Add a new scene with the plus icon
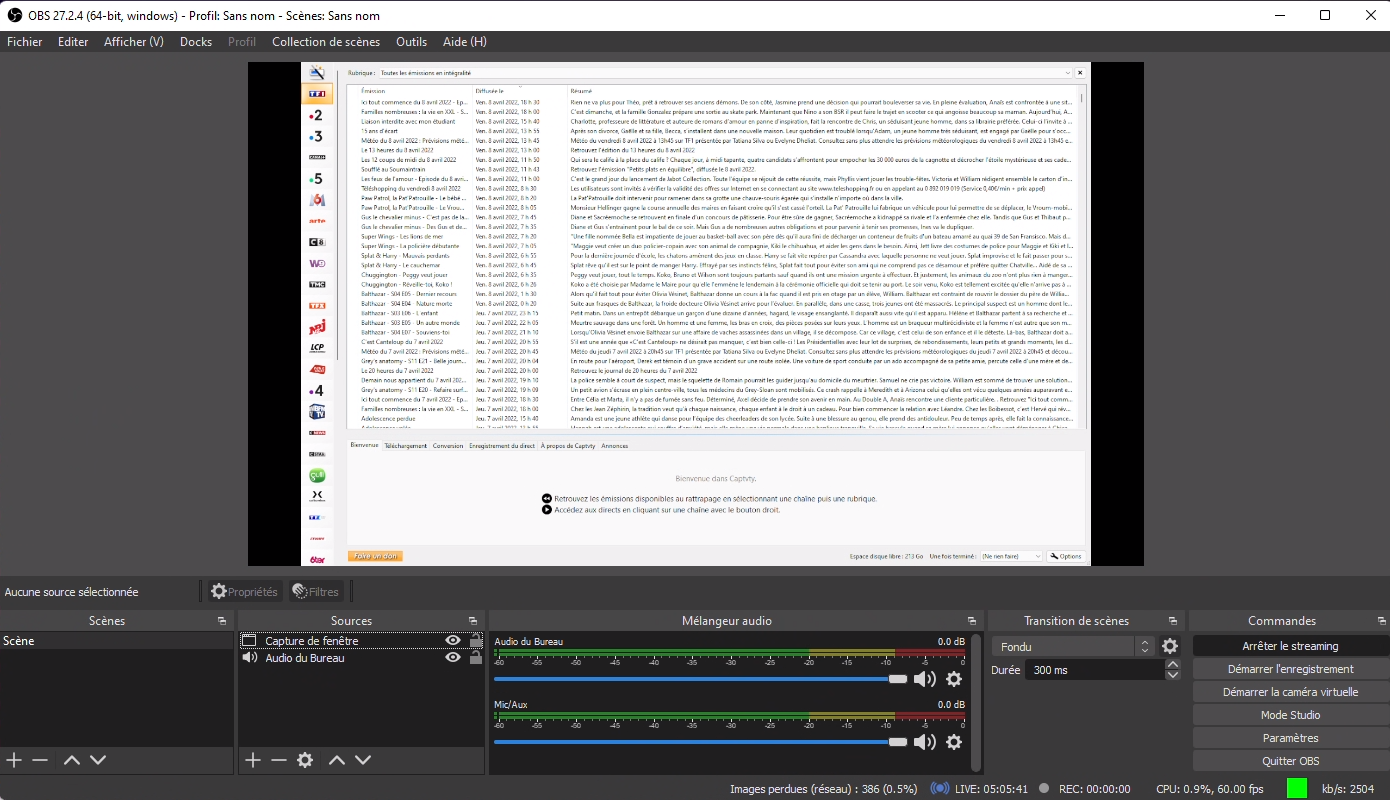1390x800 pixels. pyautogui.click(x=14, y=760)
